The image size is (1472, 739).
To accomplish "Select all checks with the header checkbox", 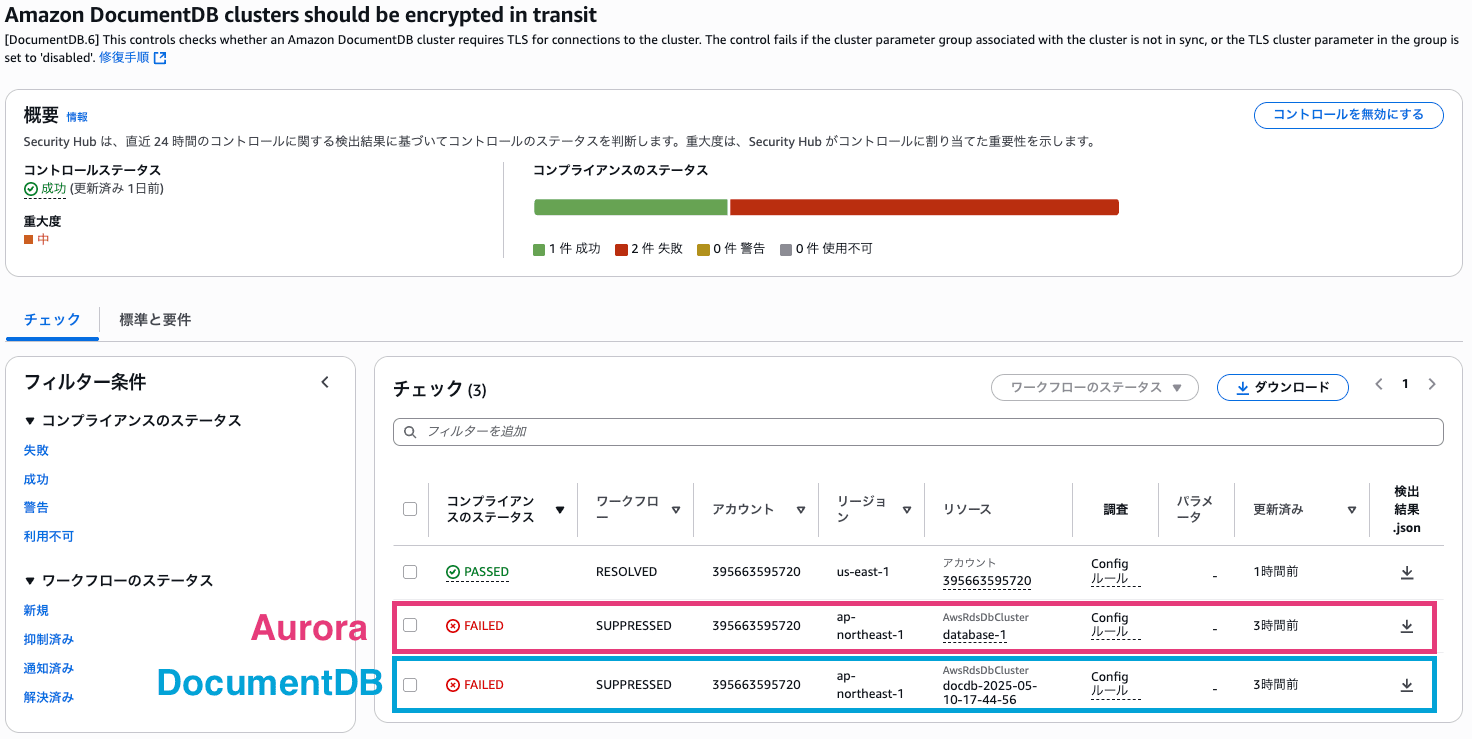I will 410,509.
